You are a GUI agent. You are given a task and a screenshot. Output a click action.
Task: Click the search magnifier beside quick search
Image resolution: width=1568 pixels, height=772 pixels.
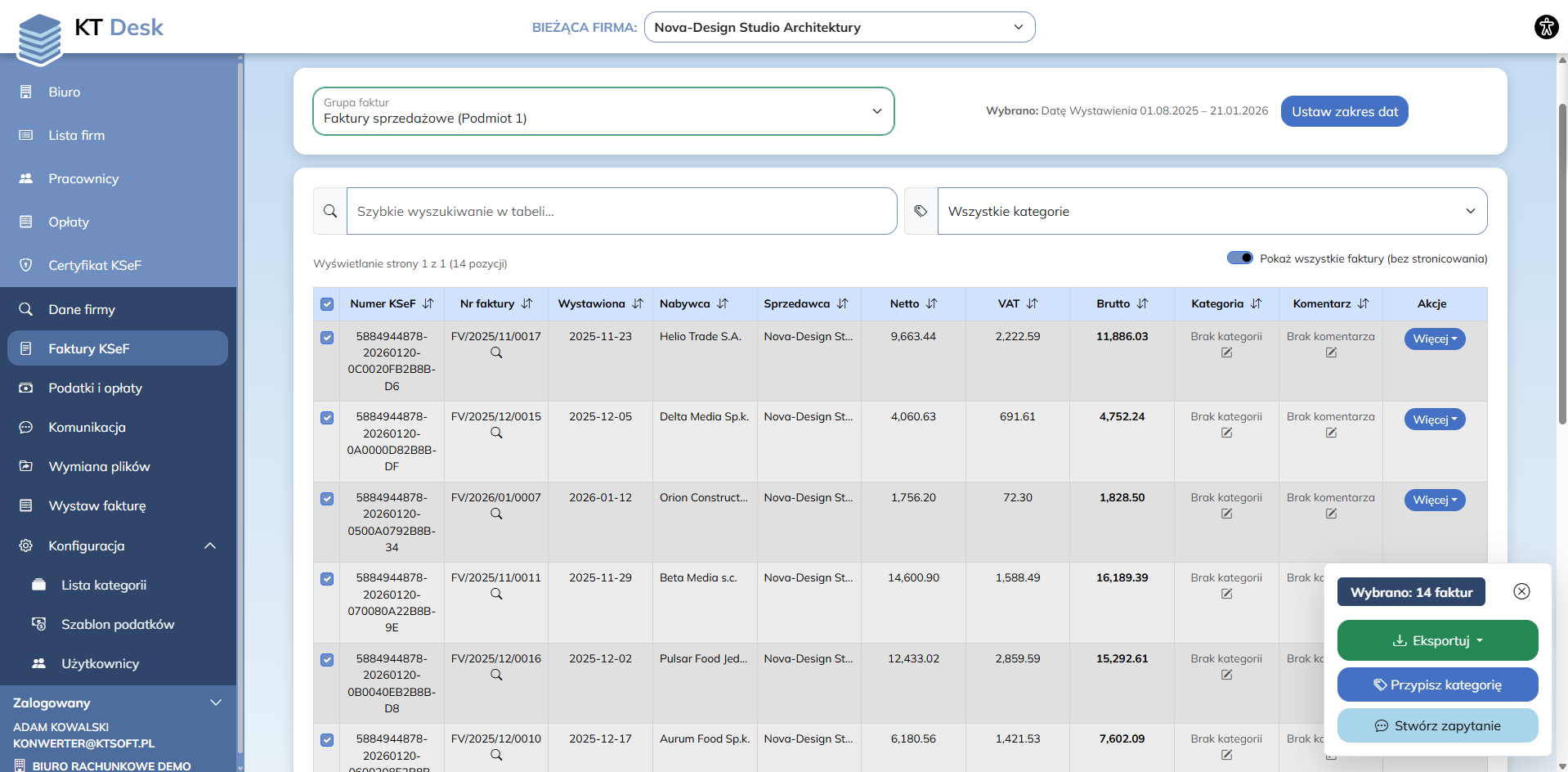330,211
